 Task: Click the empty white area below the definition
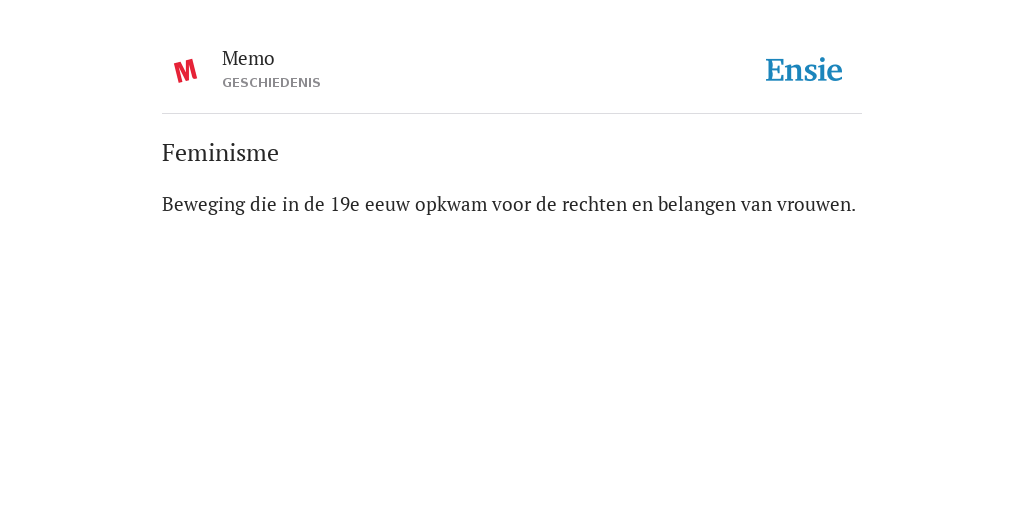[511, 359]
